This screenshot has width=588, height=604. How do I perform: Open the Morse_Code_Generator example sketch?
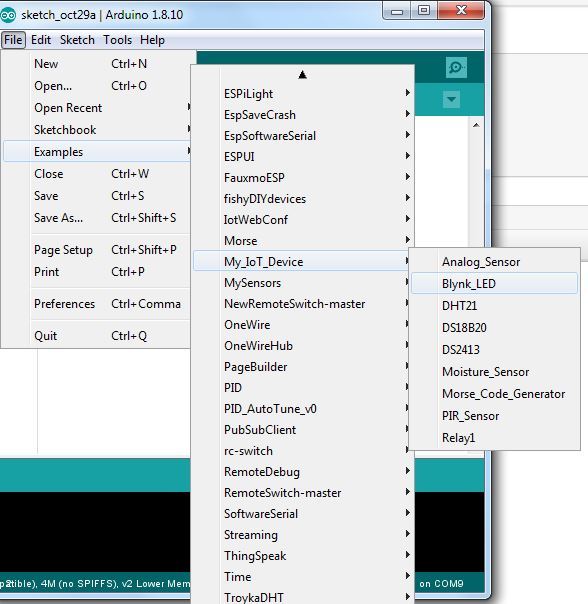pos(494,394)
